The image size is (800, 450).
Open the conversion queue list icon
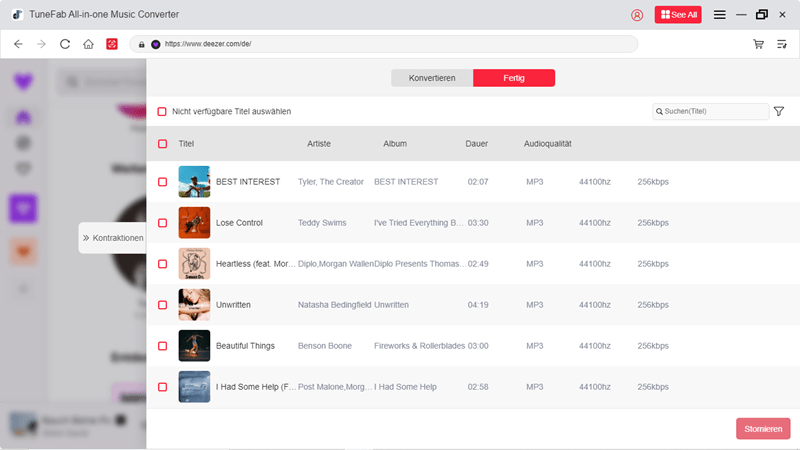(x=782, y=44)
